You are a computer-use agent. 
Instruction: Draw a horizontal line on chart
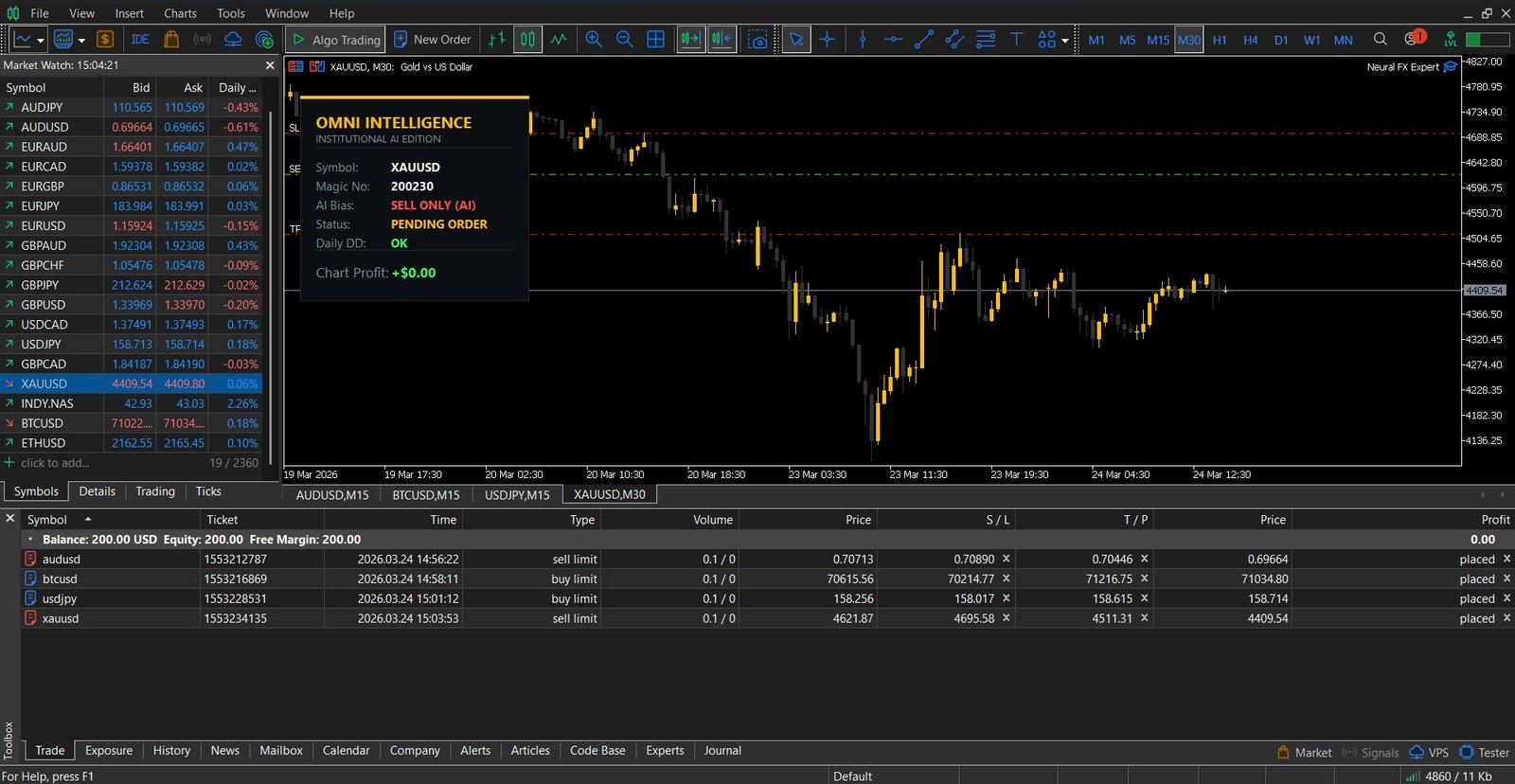click(893, 40)
